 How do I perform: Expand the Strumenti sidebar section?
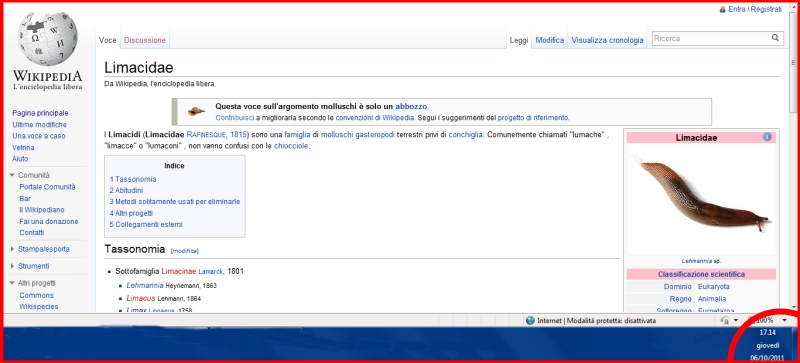point(12,266)
